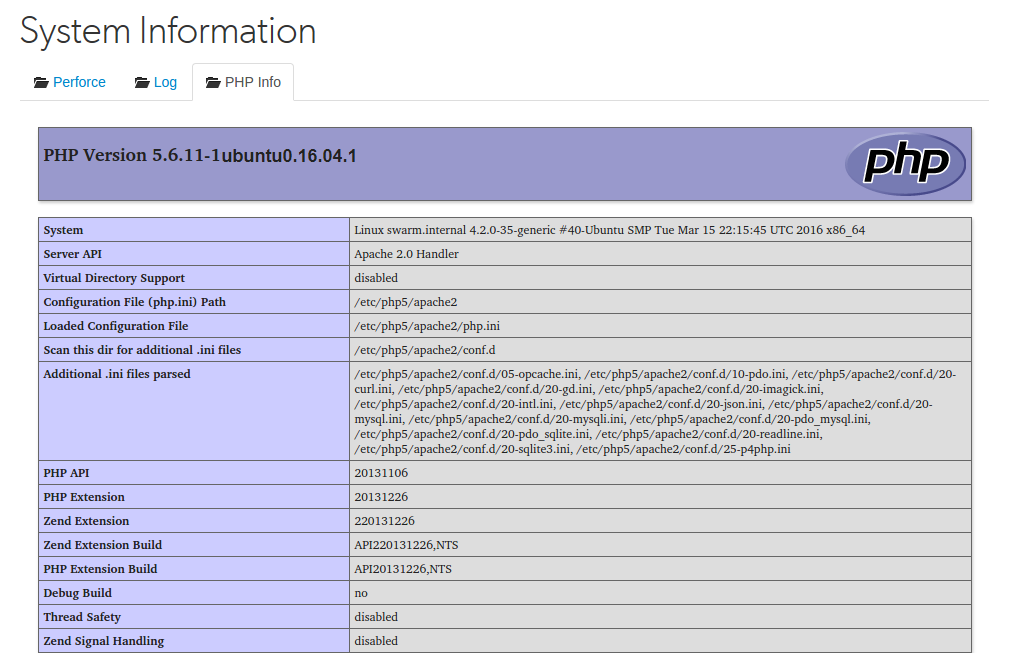1009x653 pixels.
Task: Click Additional .ini files parsed label
Action: [x=117, y=374]
